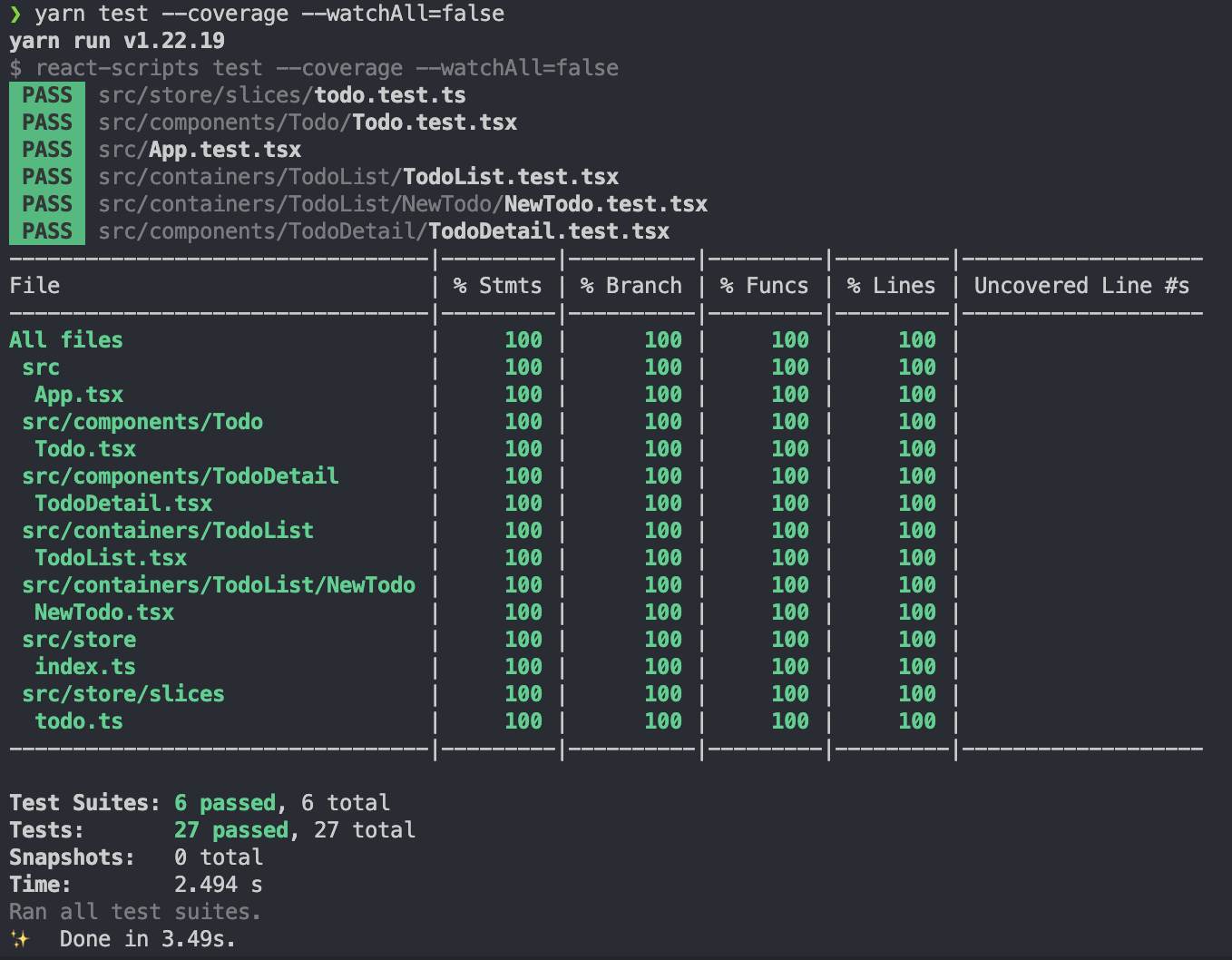Click the '% Branch' column header
Image resolution: width=1232 pixels, height=960 pixels.
click(631, 286)
